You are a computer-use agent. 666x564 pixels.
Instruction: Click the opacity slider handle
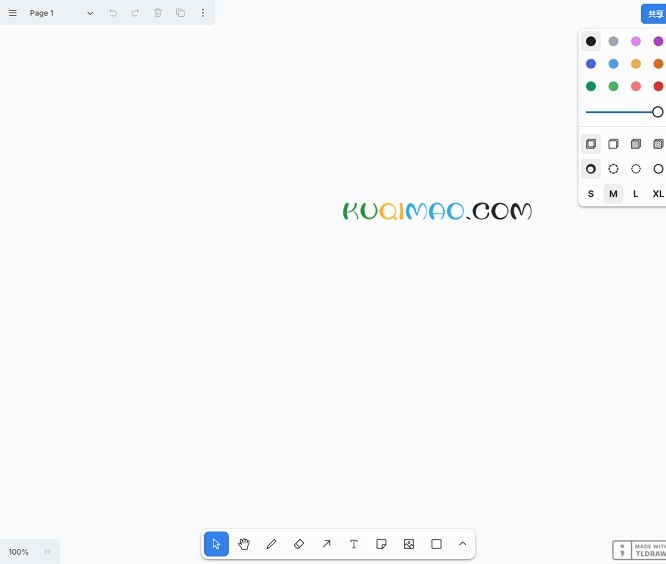(x=657, y=112)
